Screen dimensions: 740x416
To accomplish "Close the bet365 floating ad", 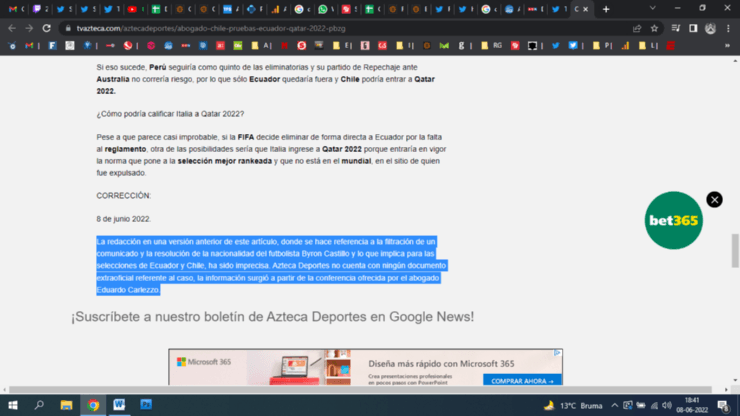I will pos(714,199).
